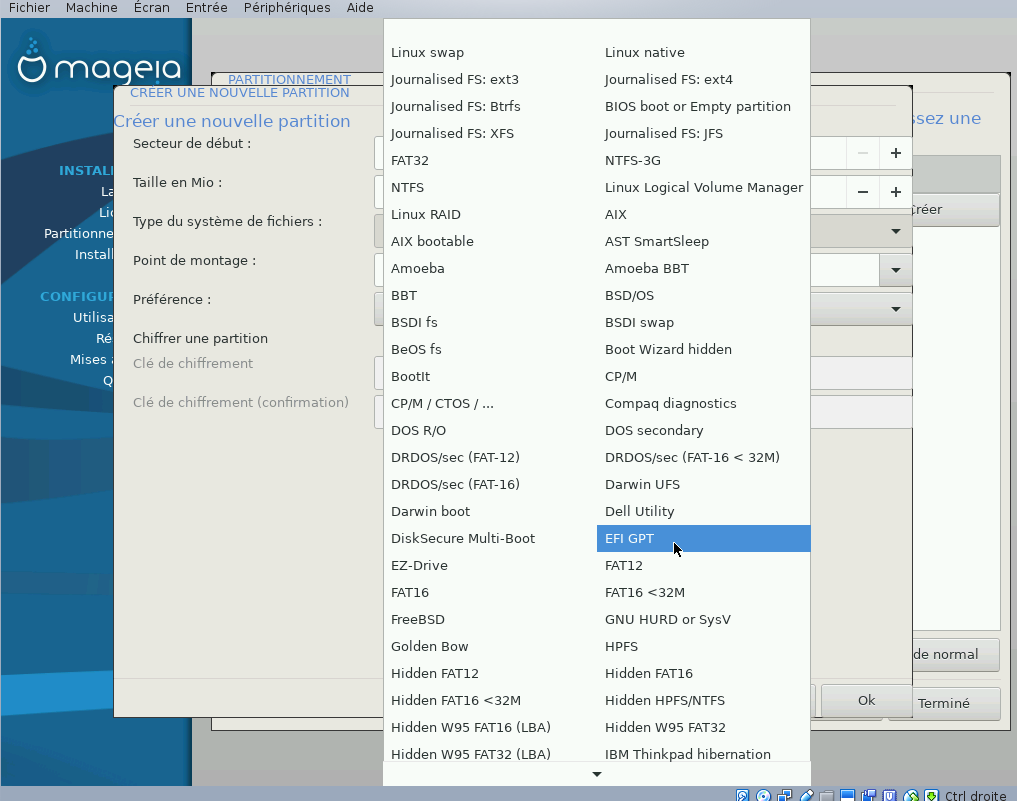1017x801 pixels.
Task: Open the Fichier menu
Action: 29,8
